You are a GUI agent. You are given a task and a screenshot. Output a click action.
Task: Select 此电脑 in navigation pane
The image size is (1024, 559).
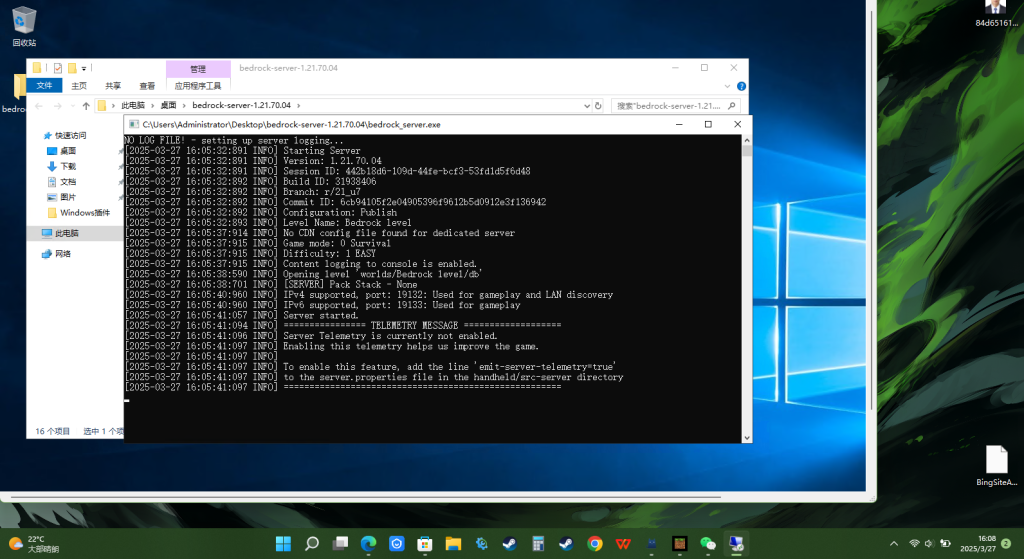(x=67, y=233)
